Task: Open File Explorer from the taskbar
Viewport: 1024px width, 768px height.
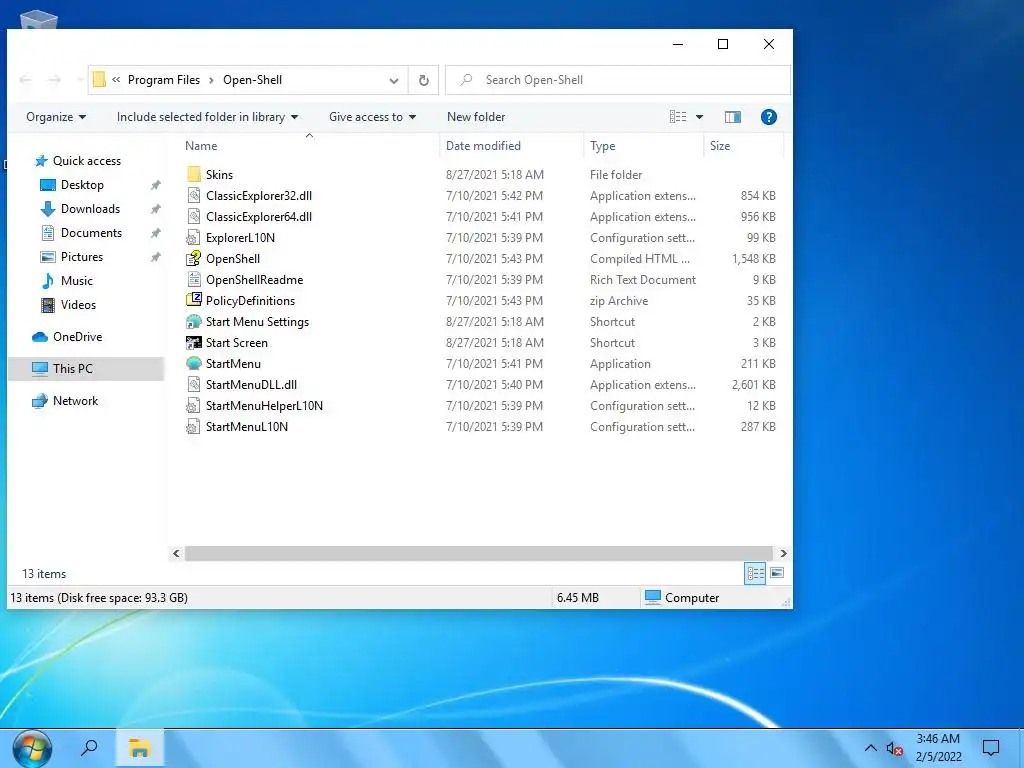Action: click(139, 748)
